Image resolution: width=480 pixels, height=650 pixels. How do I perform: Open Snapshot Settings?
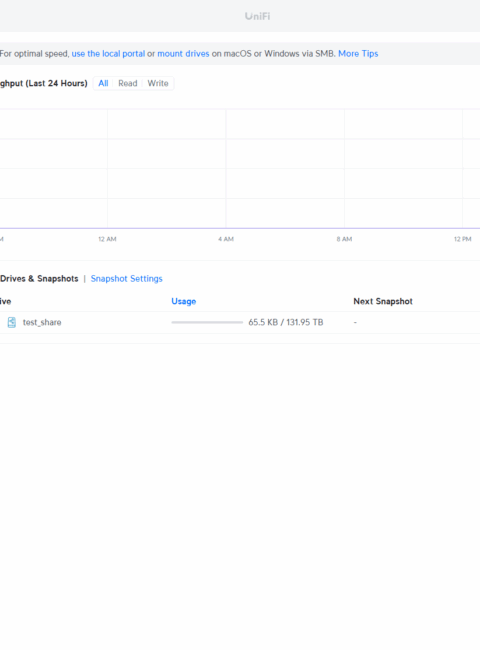(x=126, y=279)
